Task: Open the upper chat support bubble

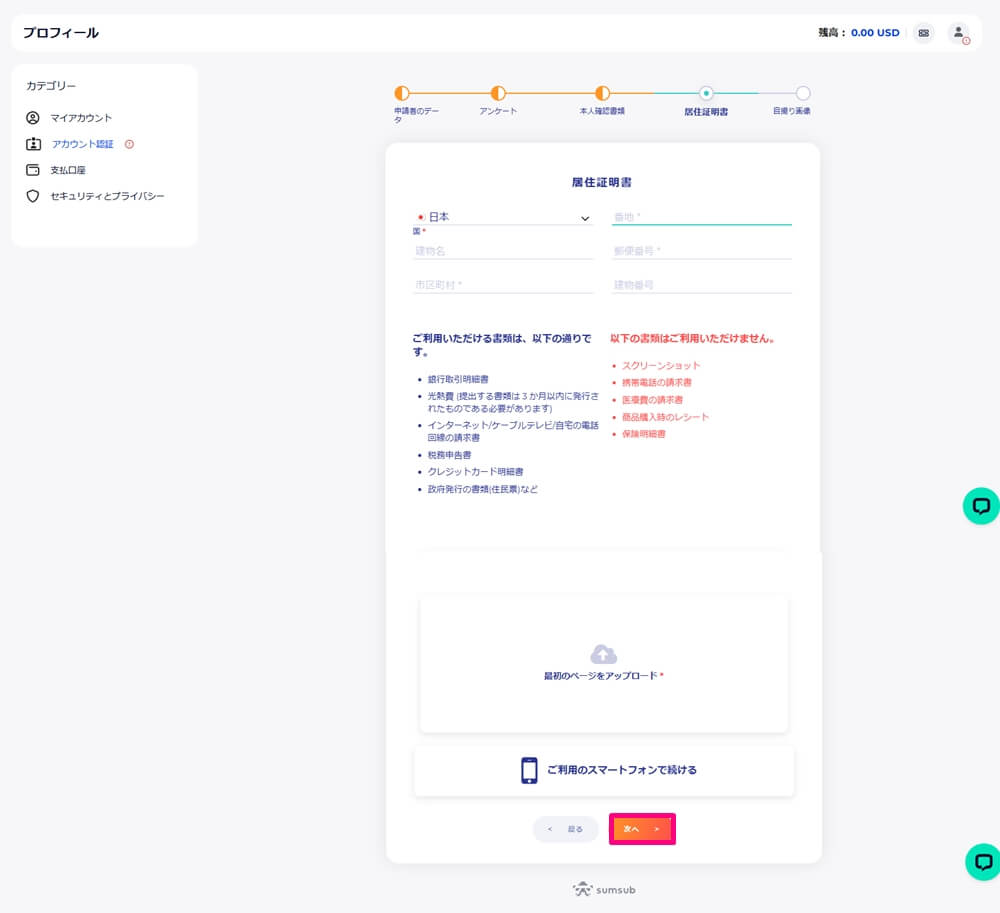Action: tap(981, 506)
